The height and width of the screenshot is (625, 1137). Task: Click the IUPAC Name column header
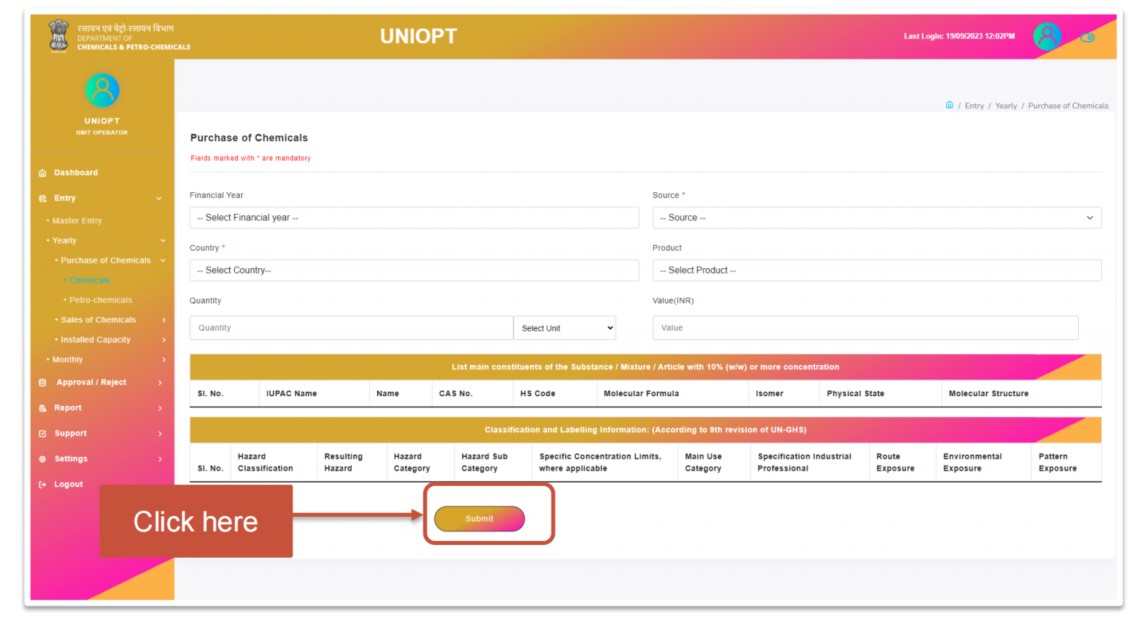292,394
